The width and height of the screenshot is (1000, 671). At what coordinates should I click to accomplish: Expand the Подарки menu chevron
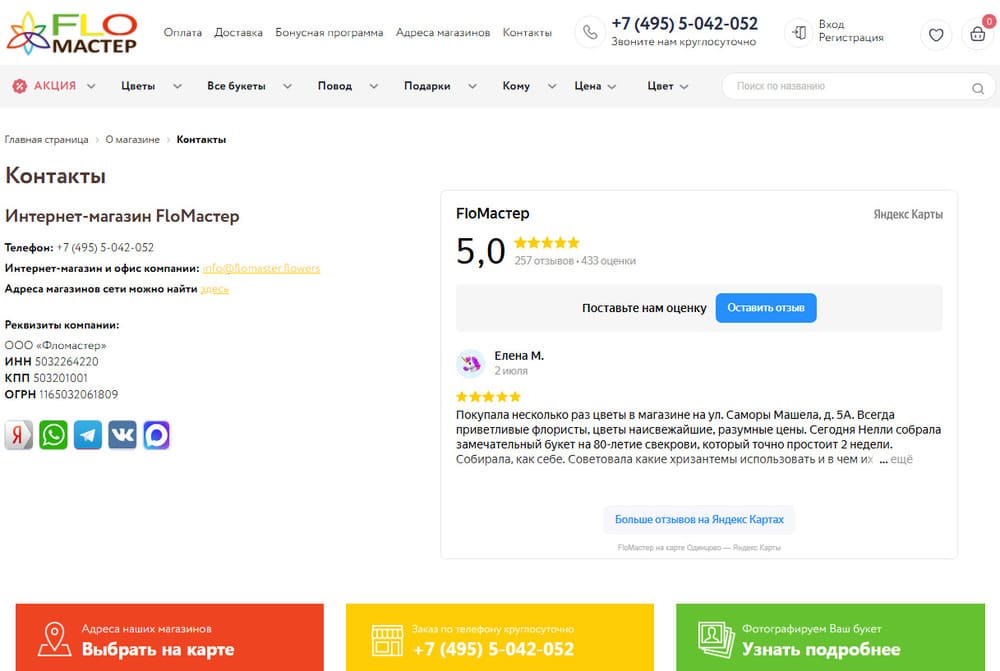473,86
